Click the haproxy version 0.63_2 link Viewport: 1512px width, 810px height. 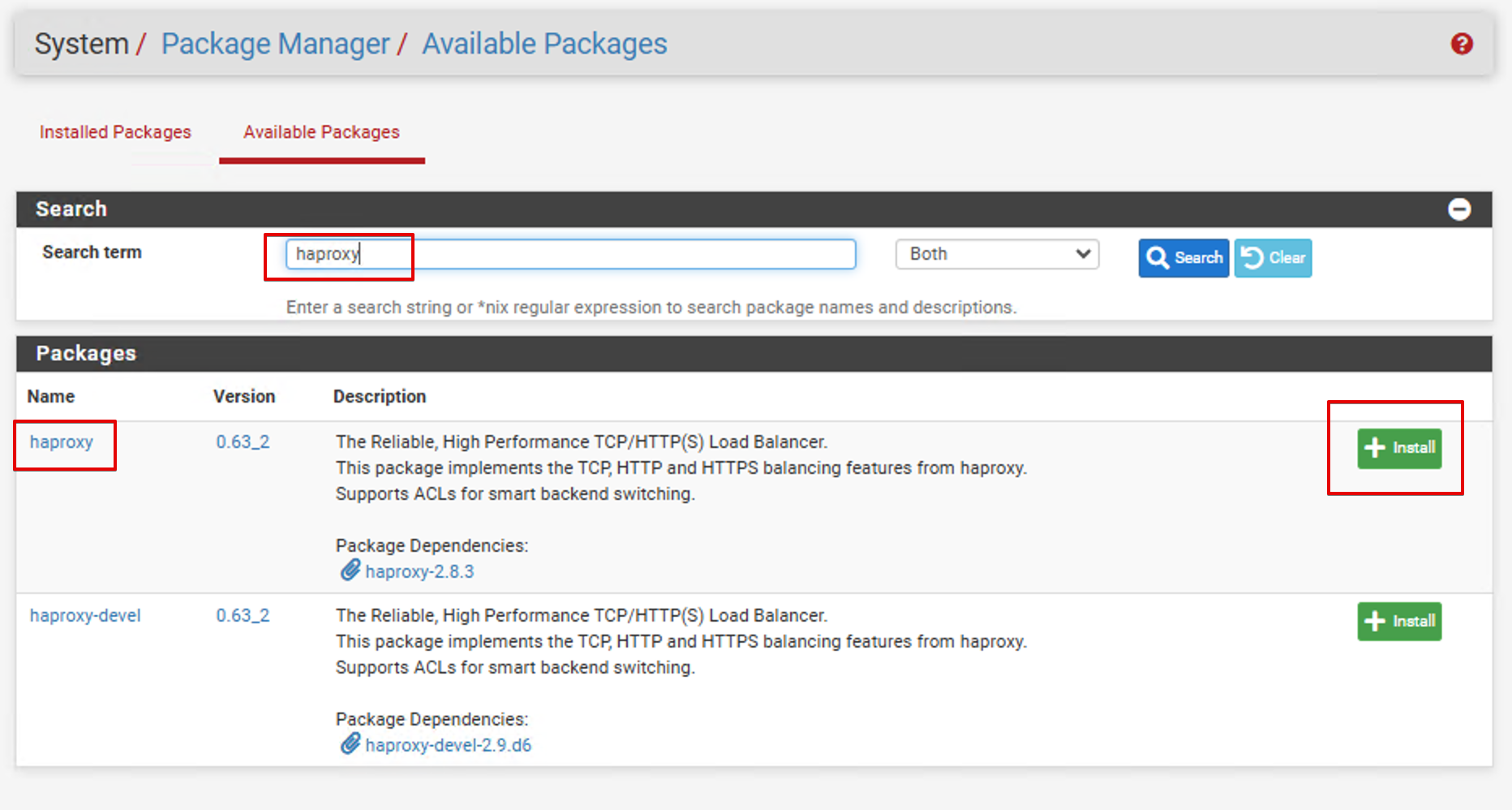pos(243,442)
